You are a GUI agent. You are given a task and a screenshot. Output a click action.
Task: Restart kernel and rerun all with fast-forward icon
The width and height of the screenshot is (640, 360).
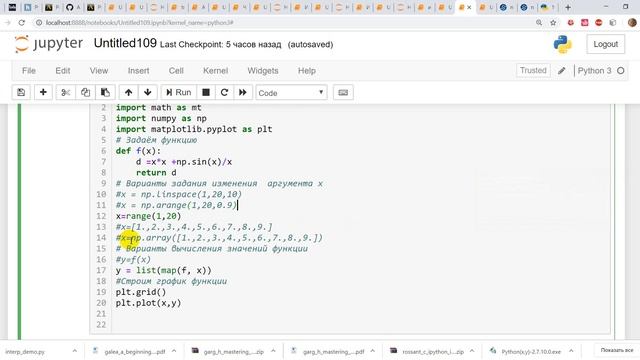click(243, 93)
